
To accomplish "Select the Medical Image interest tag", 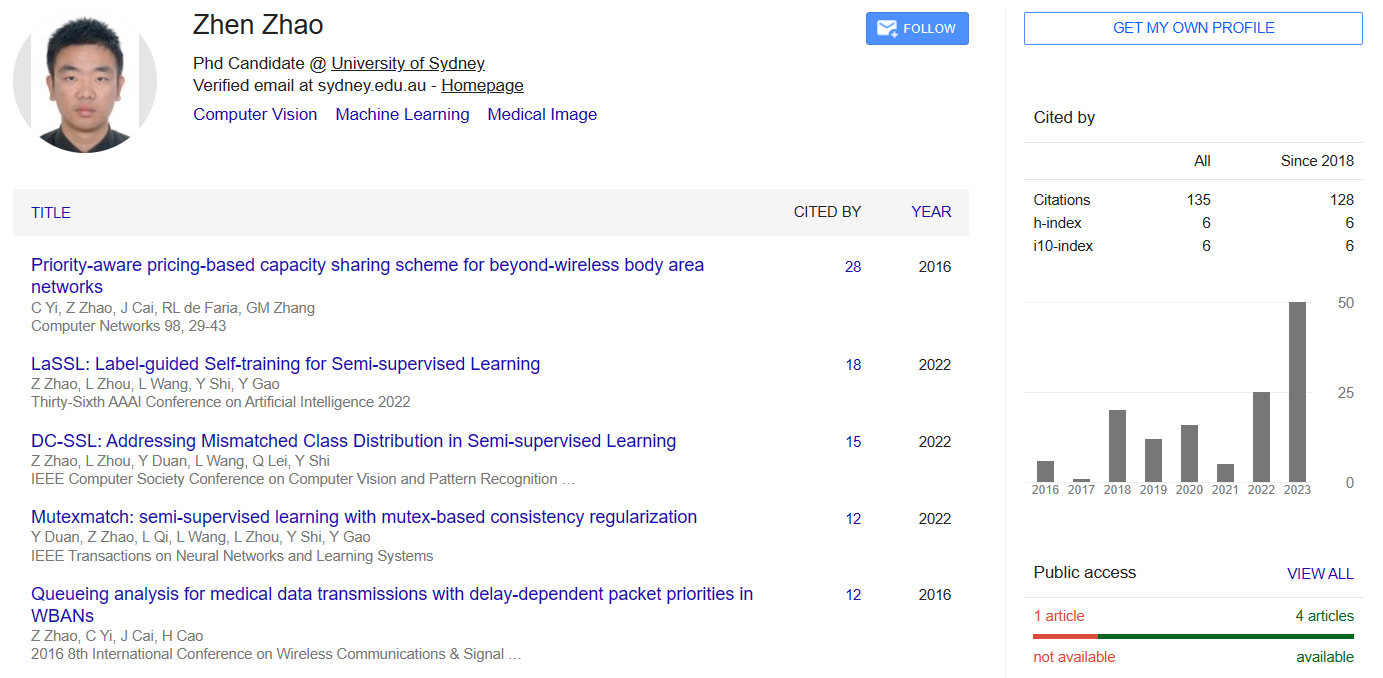I will point(542,114).
